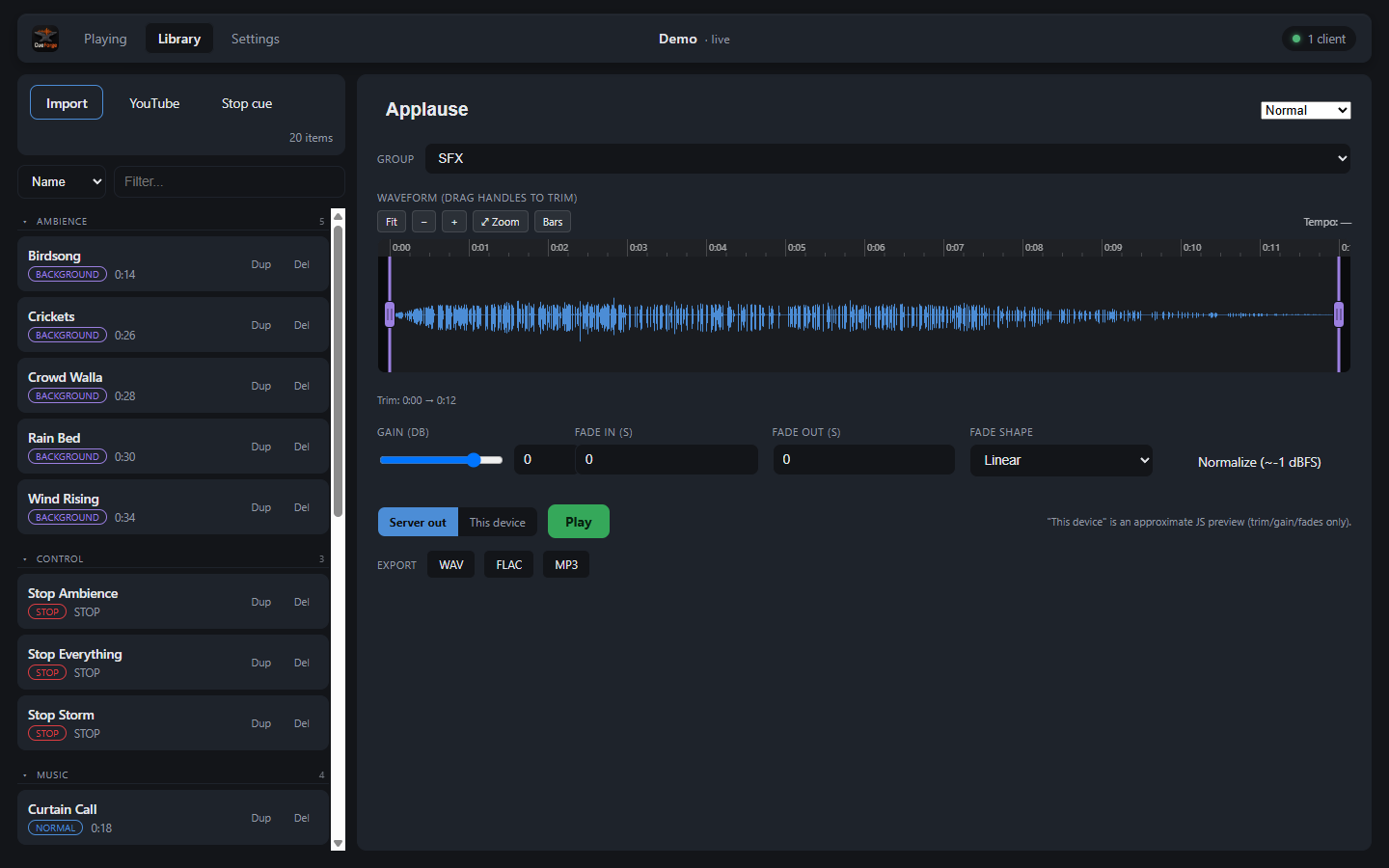This screenshot has height=868, width=1389.
Task: Export as WAV
Action: coord(451,564)
